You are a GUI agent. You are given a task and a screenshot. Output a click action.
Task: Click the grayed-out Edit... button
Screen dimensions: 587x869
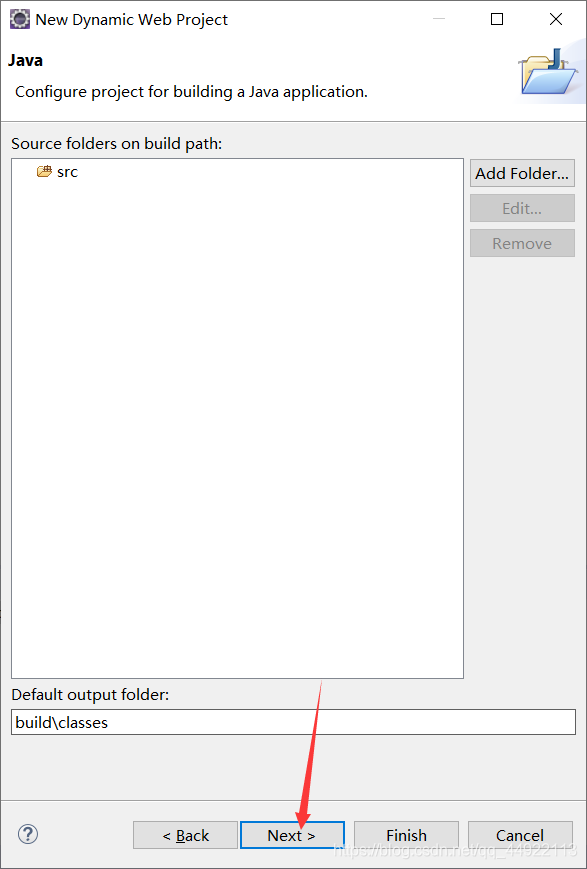pos(522,208)
